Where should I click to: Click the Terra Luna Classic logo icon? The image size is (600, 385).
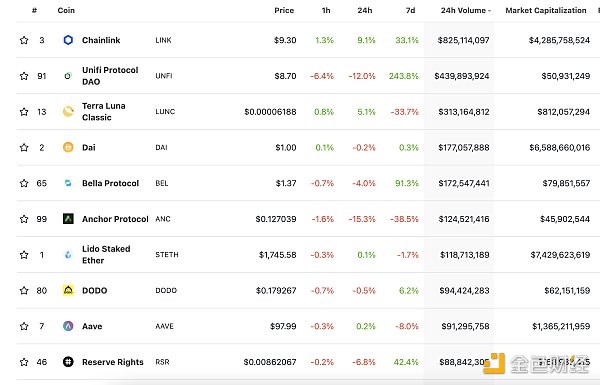(x=68, y=111)
